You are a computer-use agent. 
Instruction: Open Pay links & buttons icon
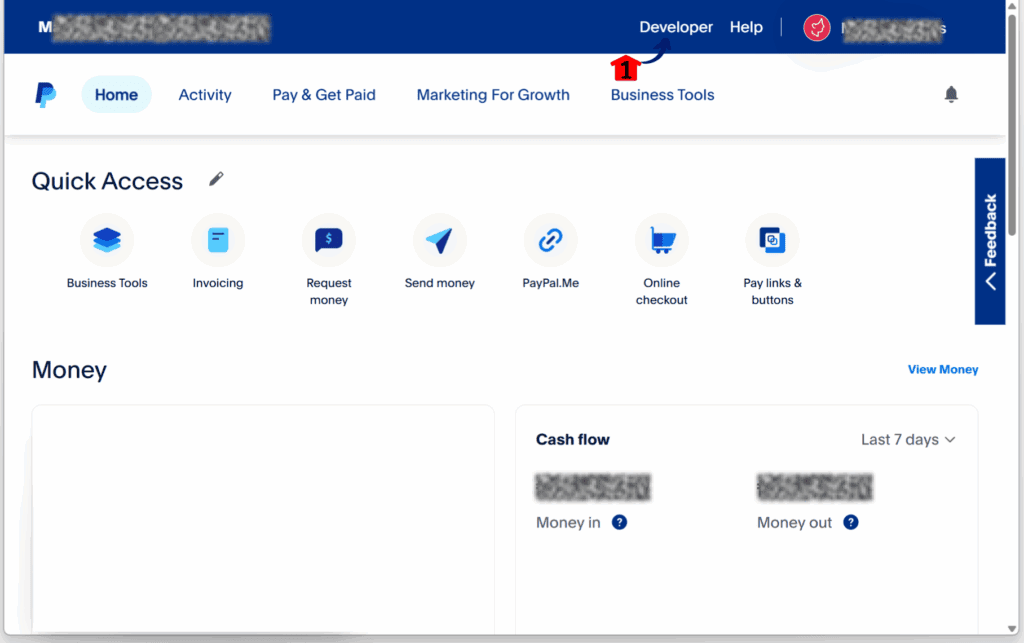(773, 240)
